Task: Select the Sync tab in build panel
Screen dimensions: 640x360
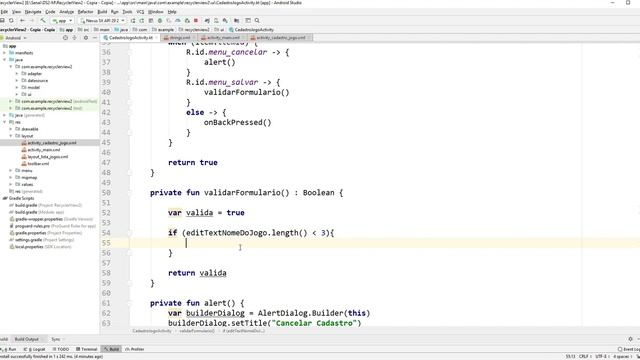Action: tap(56, 339)
